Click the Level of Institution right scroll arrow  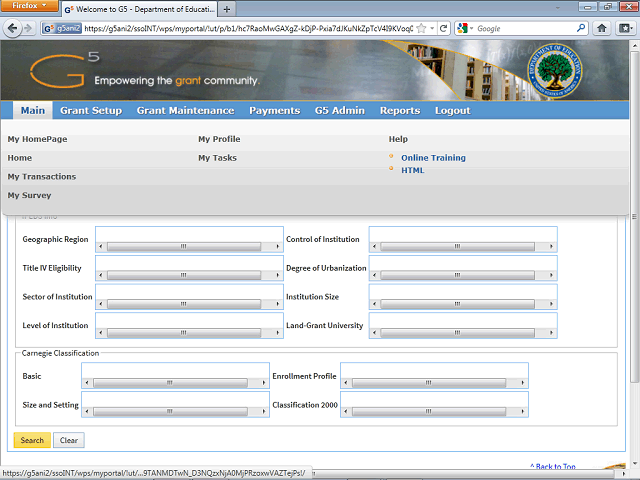click(x=278, y=333)
